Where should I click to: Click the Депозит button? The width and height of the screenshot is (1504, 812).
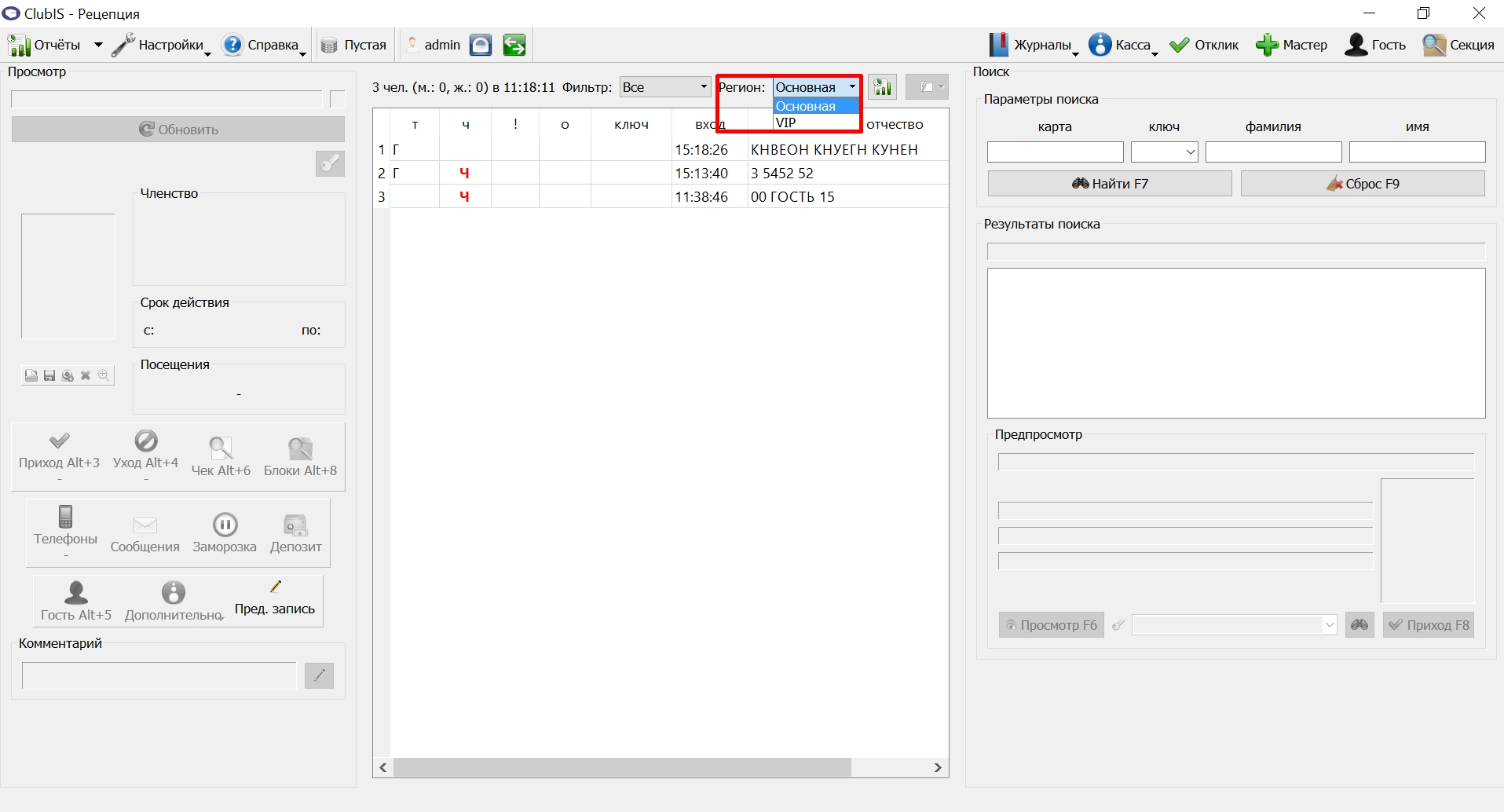click(296, 535)
